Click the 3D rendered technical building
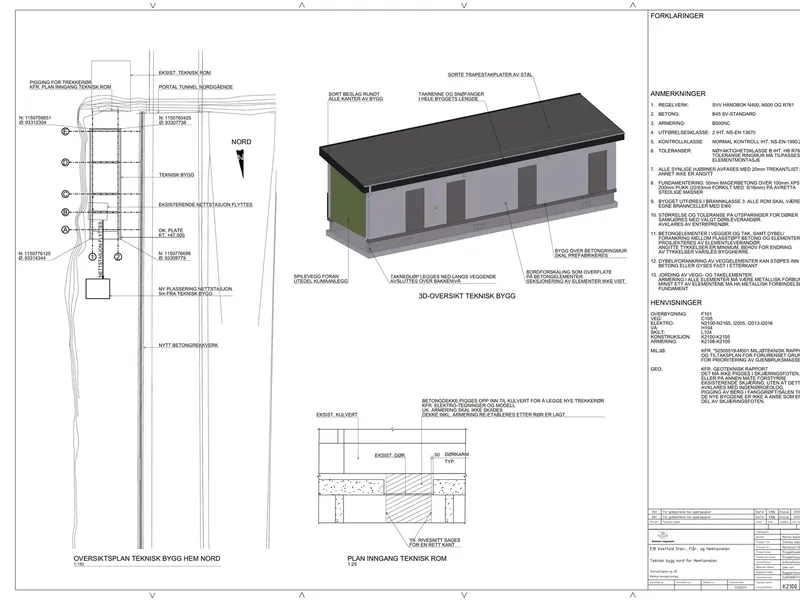This screenshot has width=800, height=600. (x=472, y=176)
